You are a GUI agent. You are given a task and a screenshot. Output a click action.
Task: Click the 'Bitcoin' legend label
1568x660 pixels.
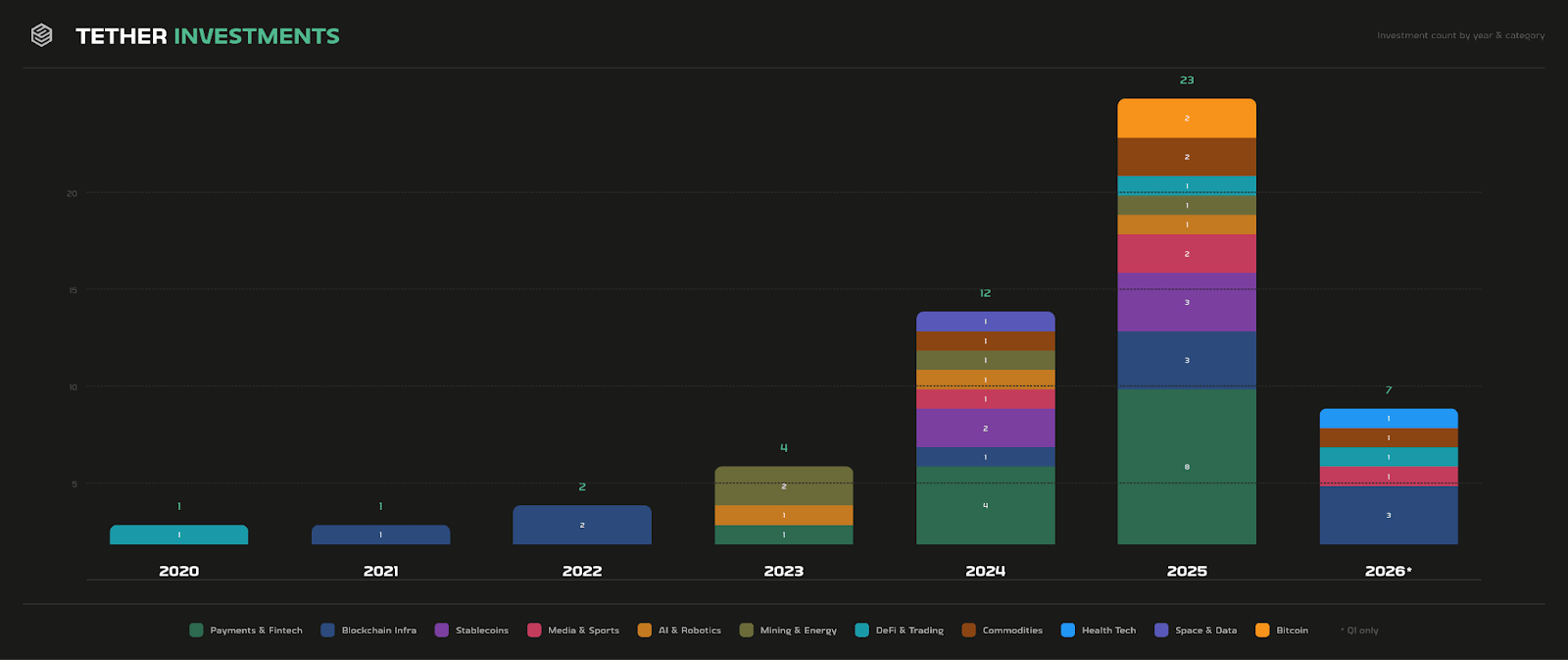[x=1292, y=631]
